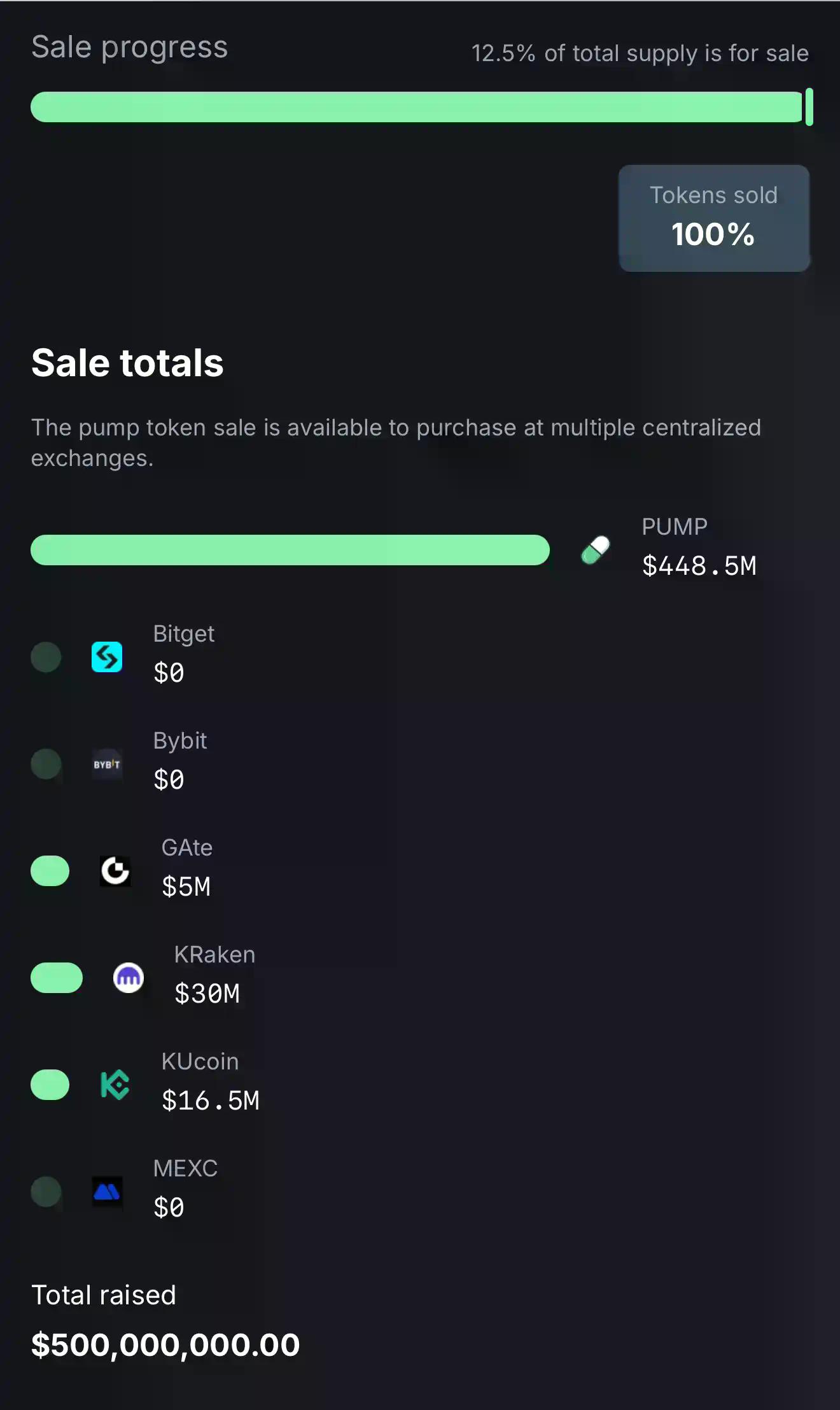Click the green PUMP progress bar

coord(291,549)
